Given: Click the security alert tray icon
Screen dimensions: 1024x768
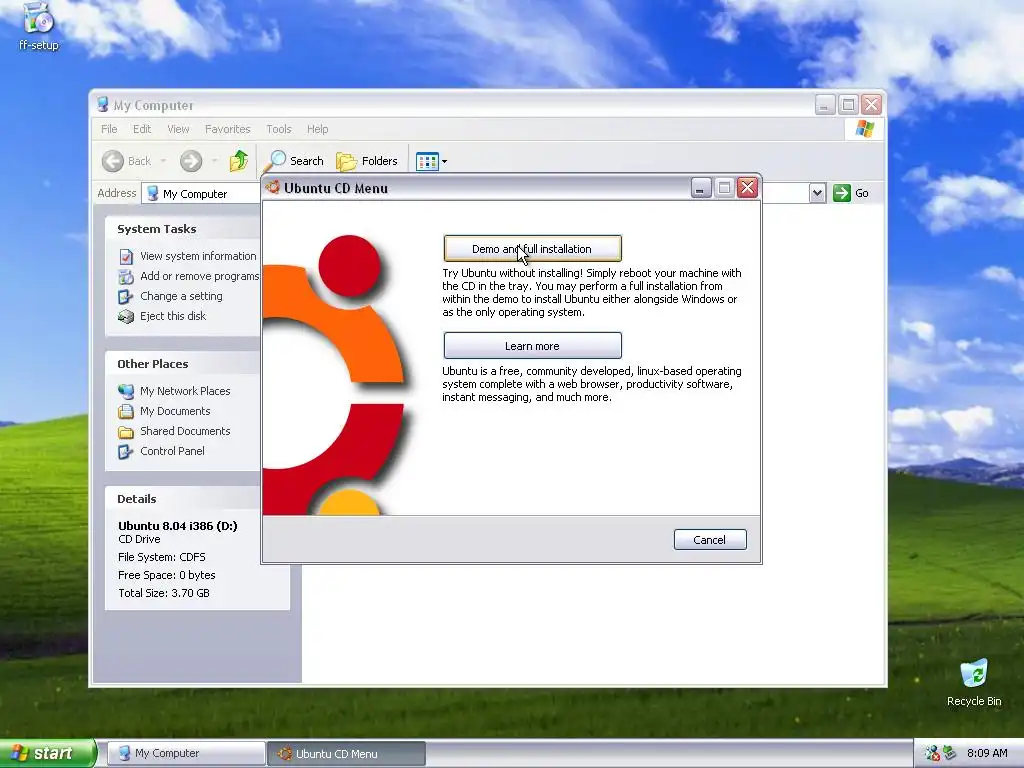Looking at the screenshot, I should coord(932,754).
